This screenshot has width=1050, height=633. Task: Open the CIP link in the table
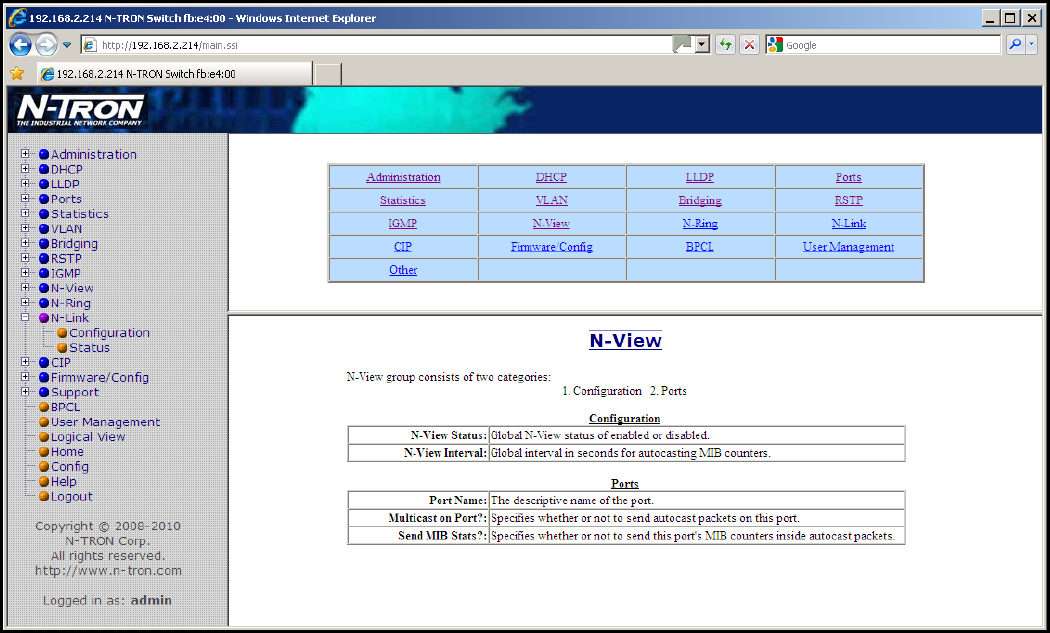pos(402,247)
